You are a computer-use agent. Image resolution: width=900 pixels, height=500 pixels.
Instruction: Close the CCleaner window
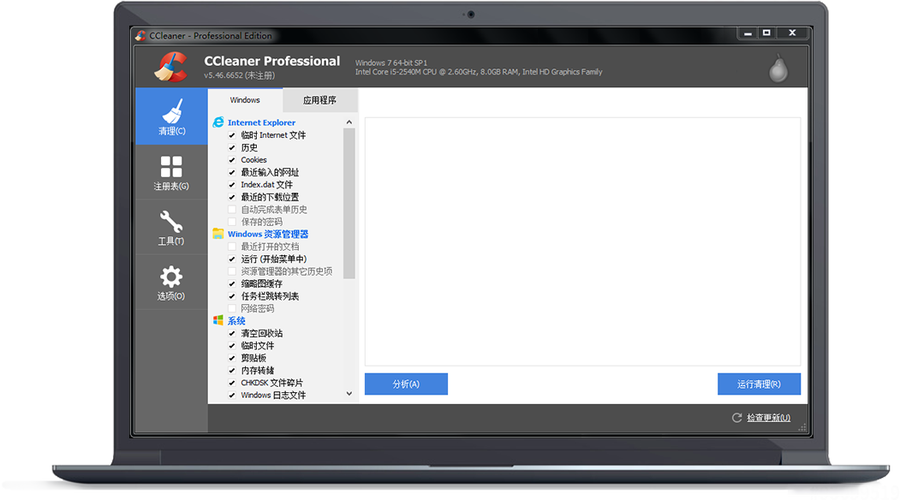pos(792,33)
